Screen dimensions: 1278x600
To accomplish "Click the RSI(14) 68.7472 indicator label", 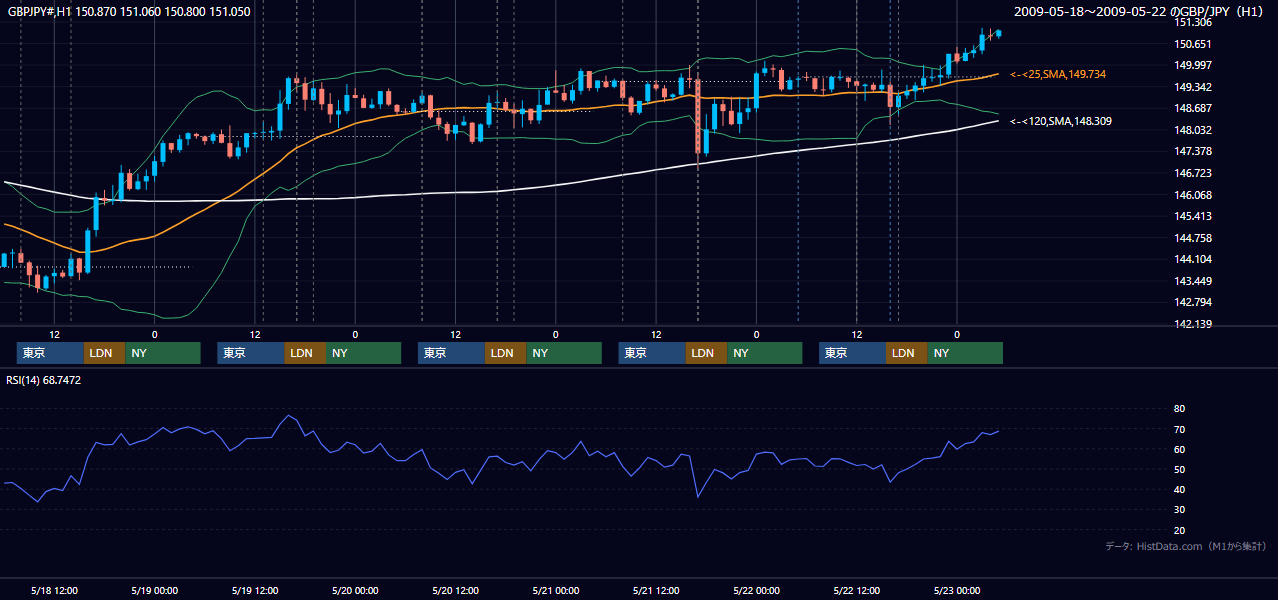I will pyautogui.click(x=44, y=380).
